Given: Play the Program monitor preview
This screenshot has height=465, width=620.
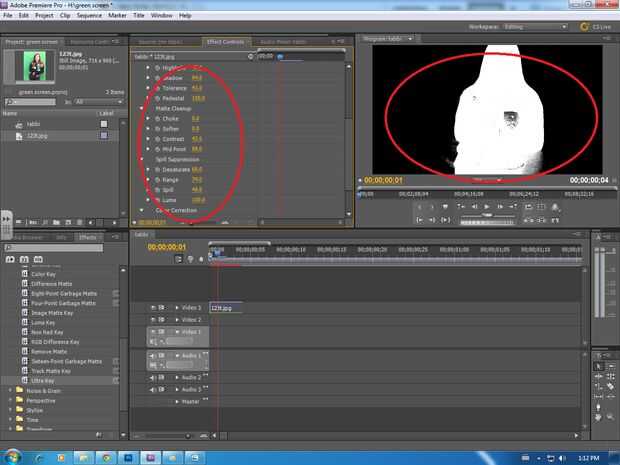Looking at the screenshot, I should tap(487, 206).
